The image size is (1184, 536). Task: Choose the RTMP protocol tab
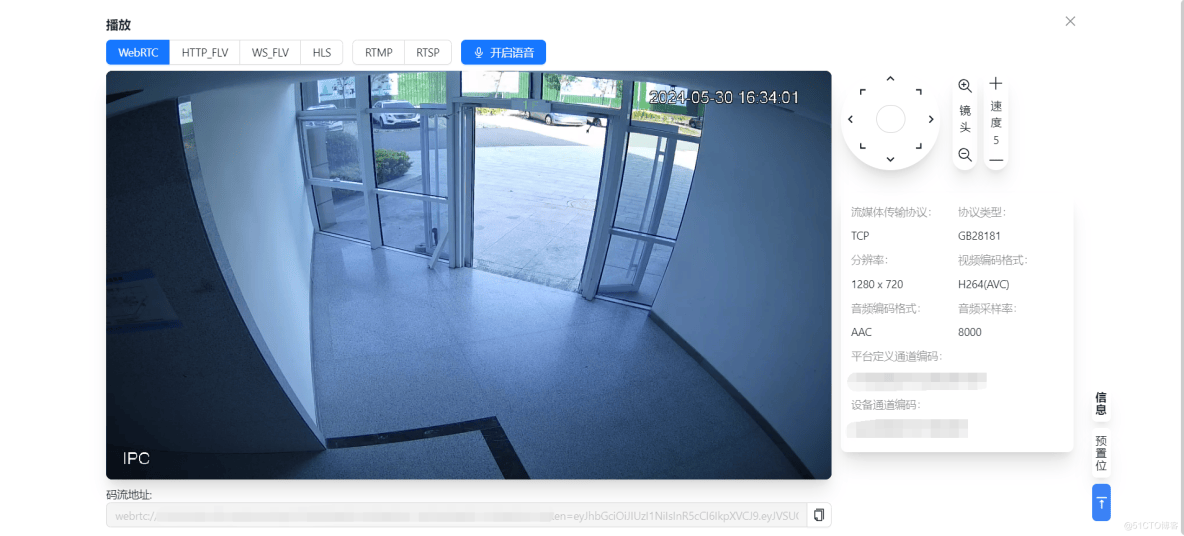coord(378,53)
